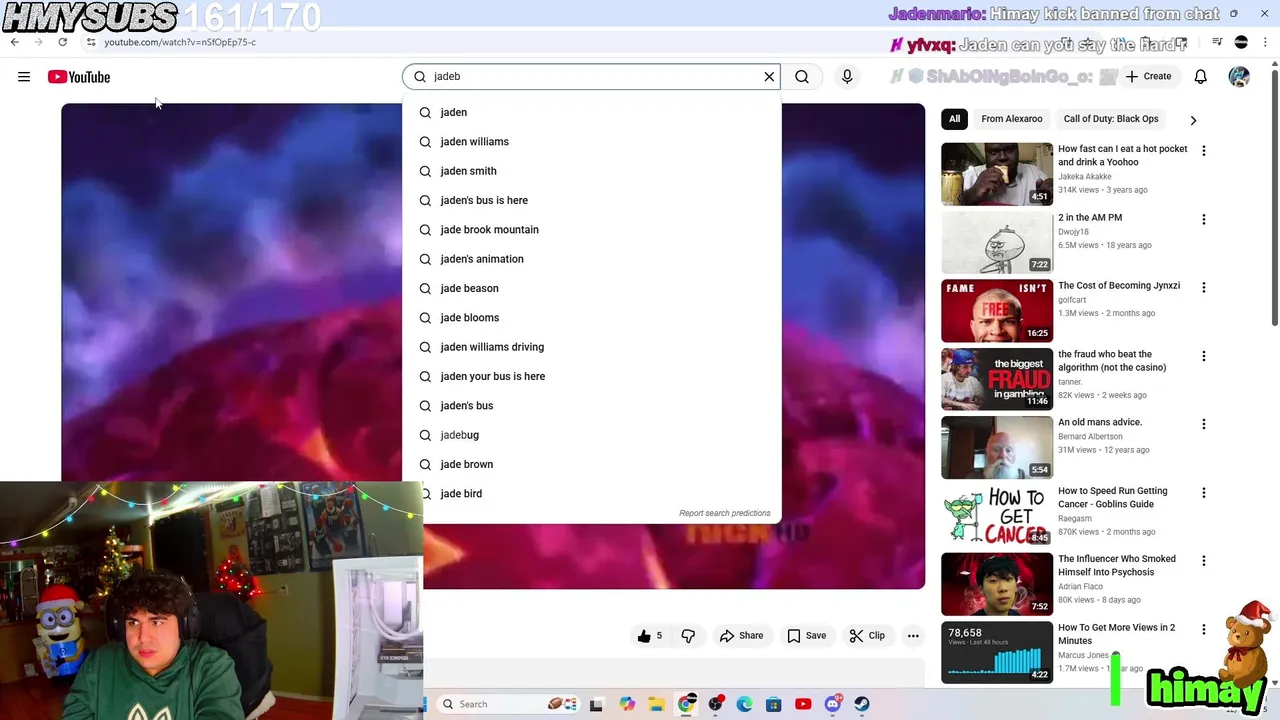
Task: Open Microsoft Store from the taskbar
Action: 773,704
